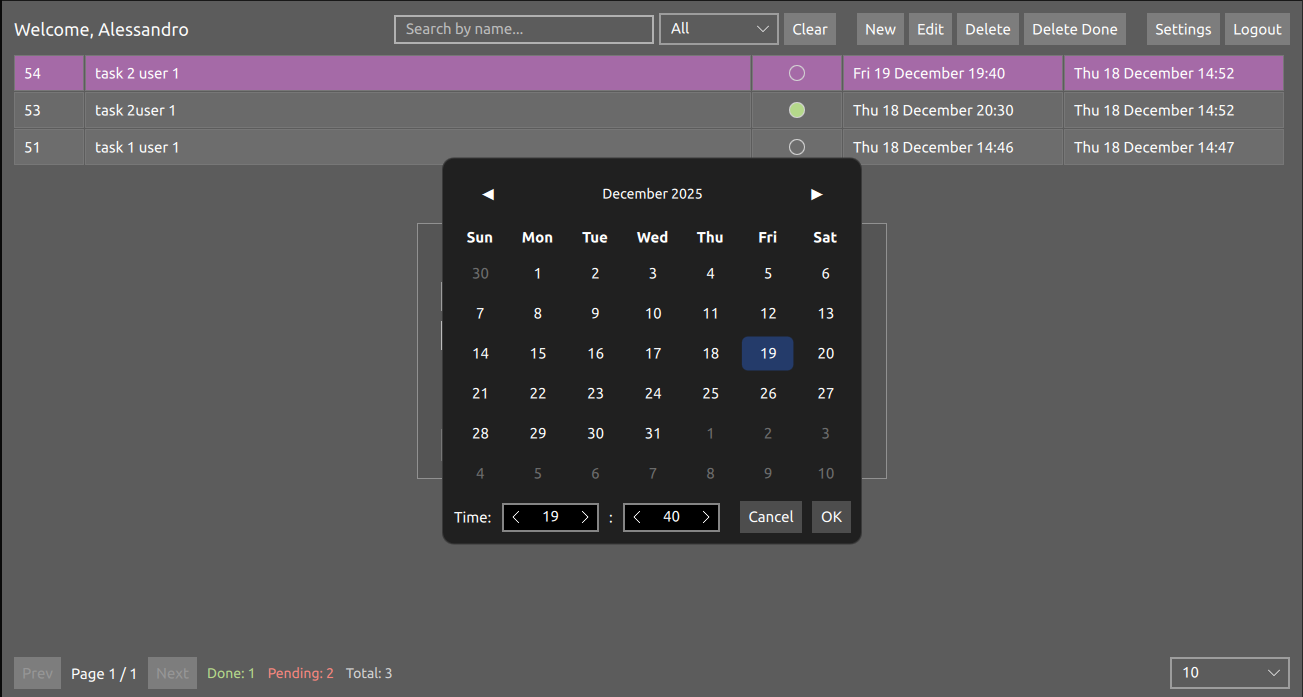Log out of Alessandro's account

click(x=1257, y=29)
